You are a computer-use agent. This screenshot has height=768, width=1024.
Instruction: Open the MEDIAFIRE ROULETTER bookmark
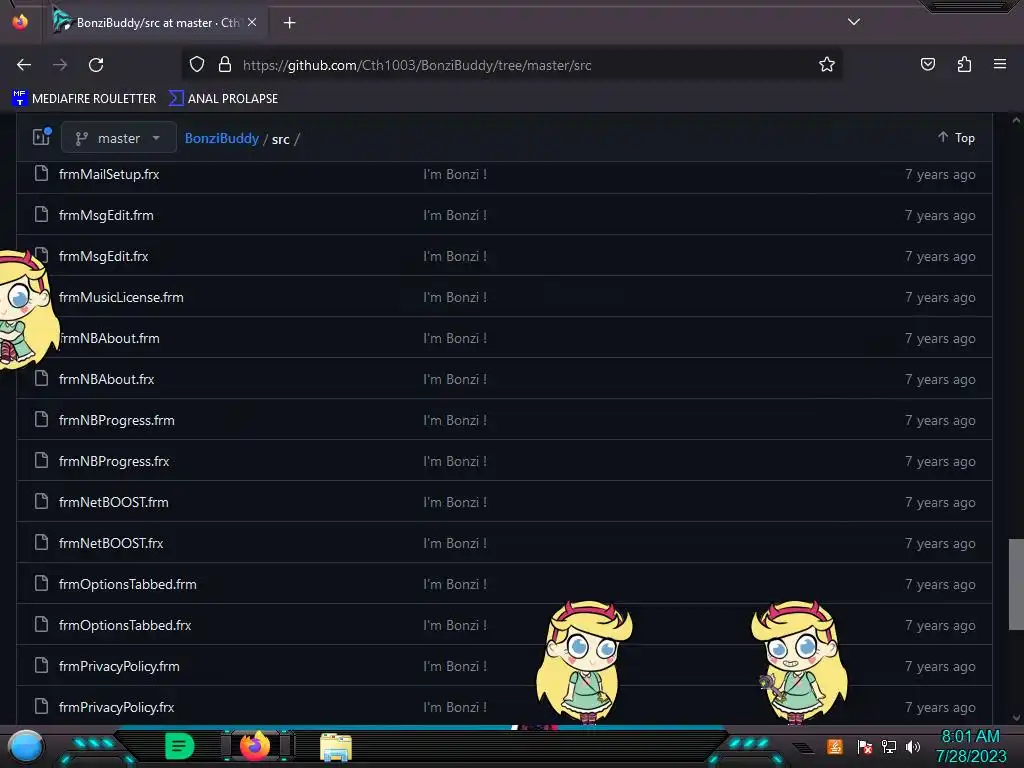click(x=84, y=99)
